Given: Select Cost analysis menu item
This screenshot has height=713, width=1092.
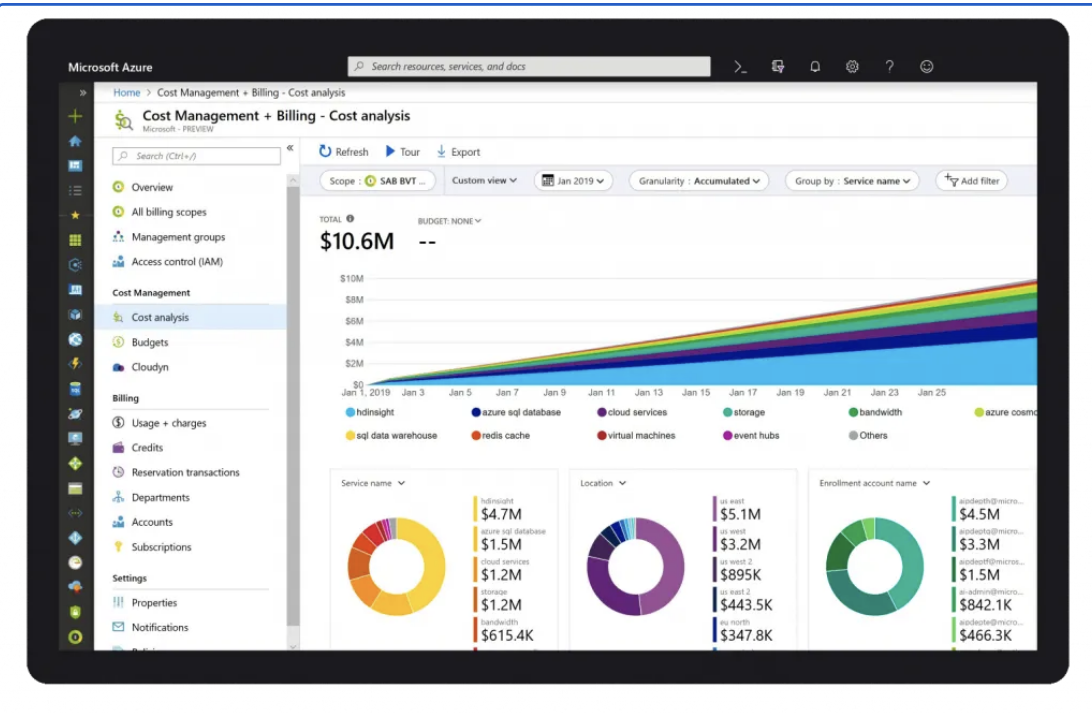Looking at the screenshot, I should (x=190, y=317).
